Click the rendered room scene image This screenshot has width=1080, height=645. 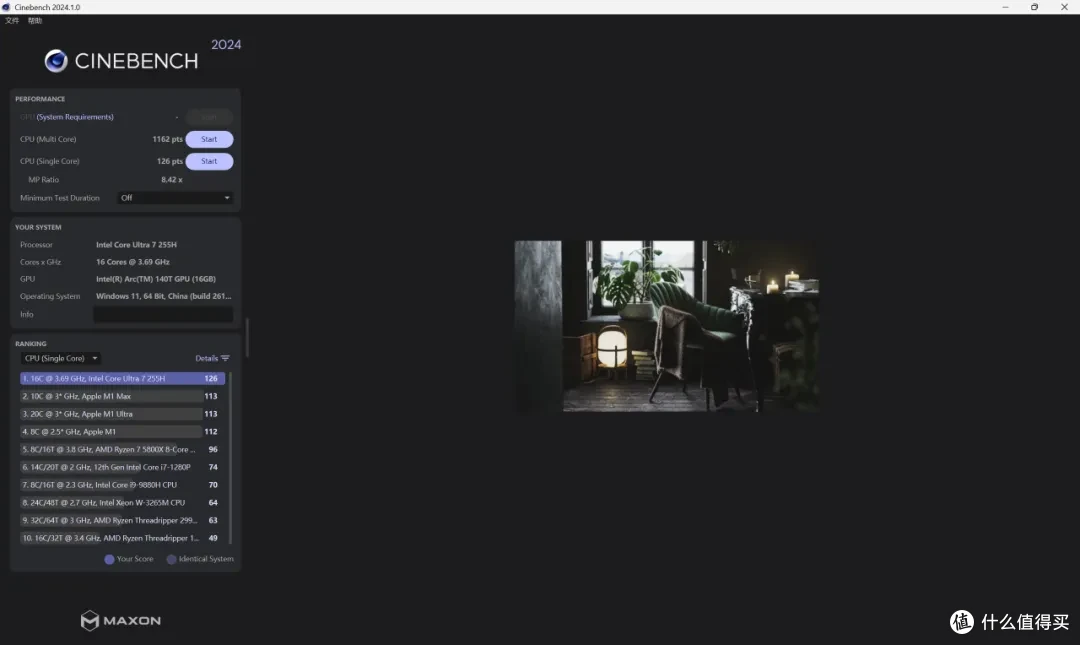[667, 326]
